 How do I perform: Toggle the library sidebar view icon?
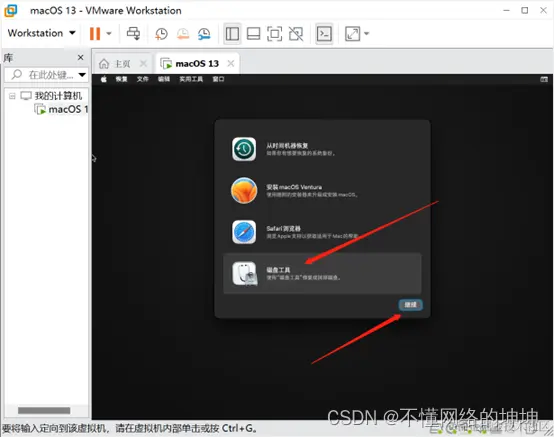coord(232,34)
